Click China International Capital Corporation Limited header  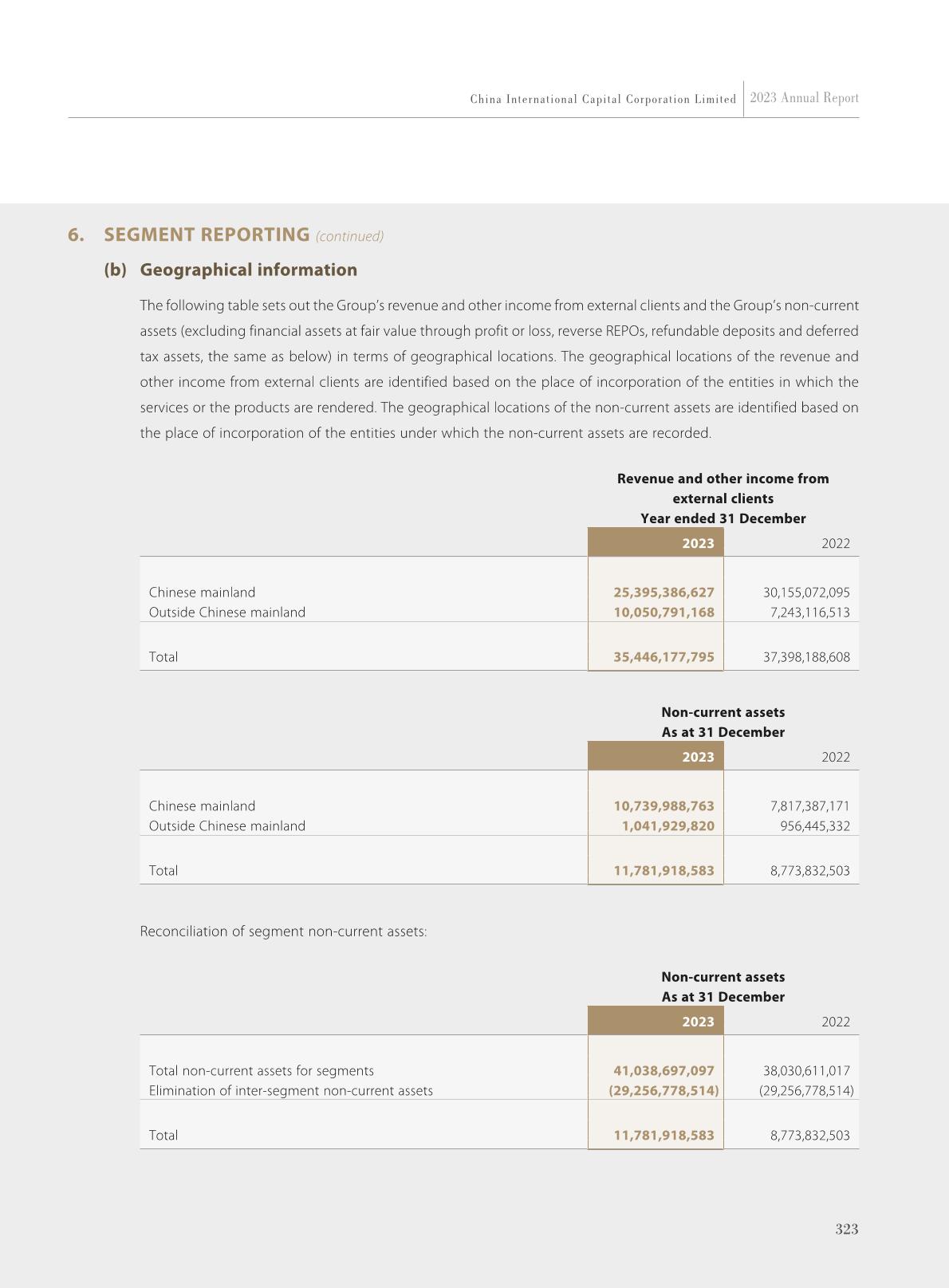[x=603, y=99]
